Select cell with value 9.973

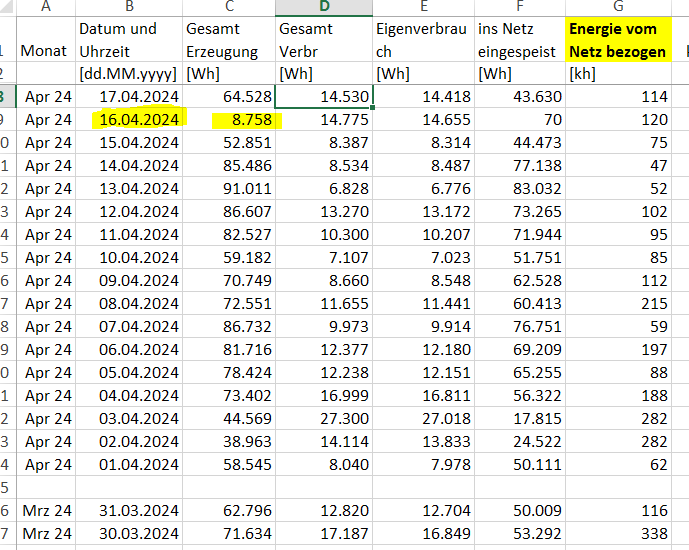pyautogui.click(x=324, y=326)
